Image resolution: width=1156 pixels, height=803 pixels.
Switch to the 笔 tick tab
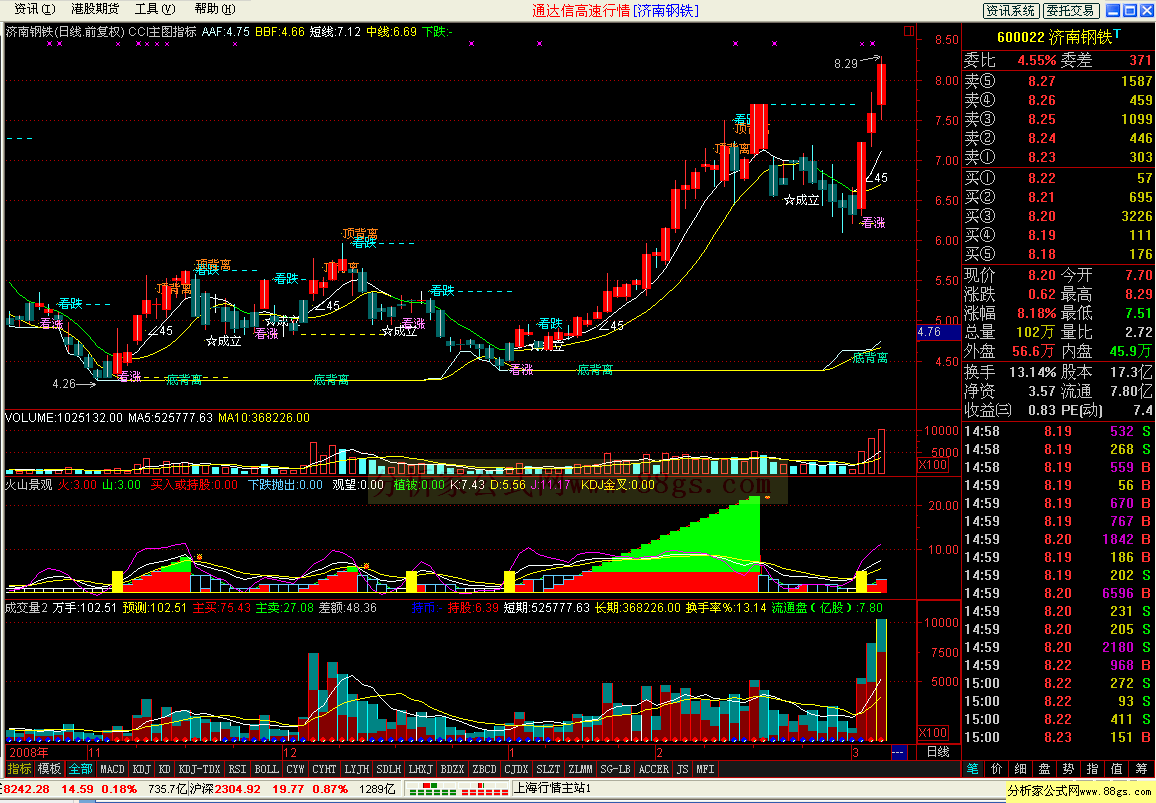(x=973, y=769)
